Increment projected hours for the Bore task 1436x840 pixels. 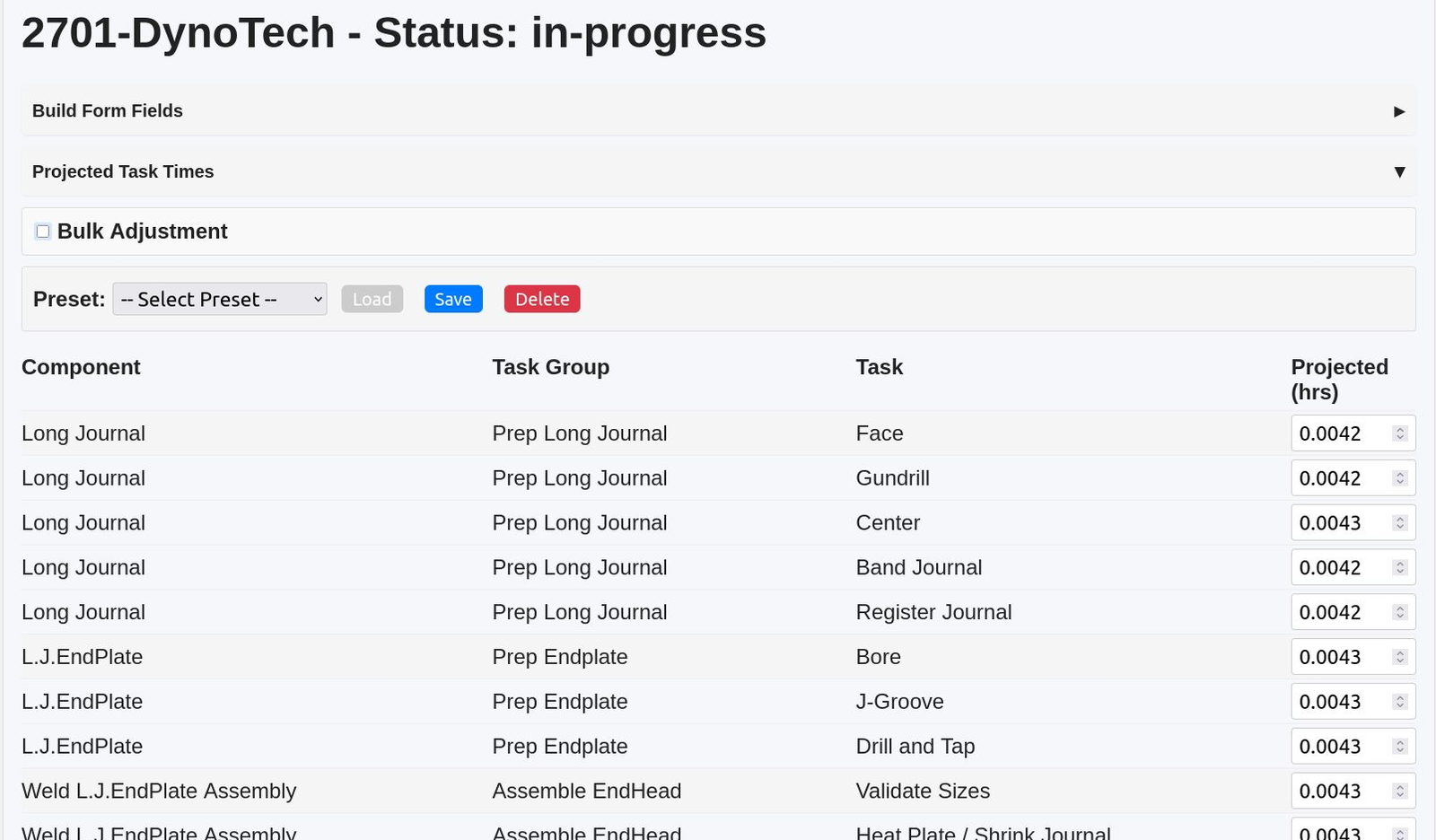coord(1400,652)
